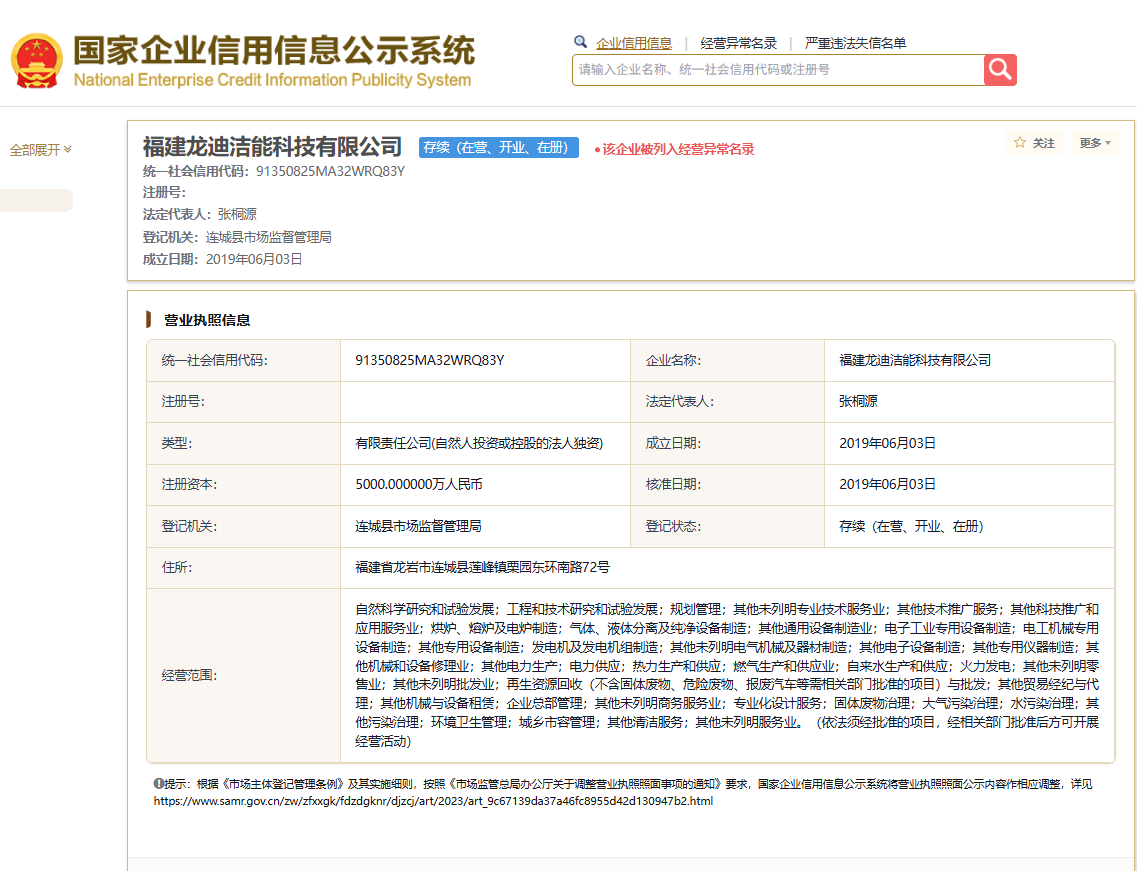Image resolution: width=1137 pixels, height=871 pixels.
Task: Click the red search magnifier button
Action: coord(1000,70)
